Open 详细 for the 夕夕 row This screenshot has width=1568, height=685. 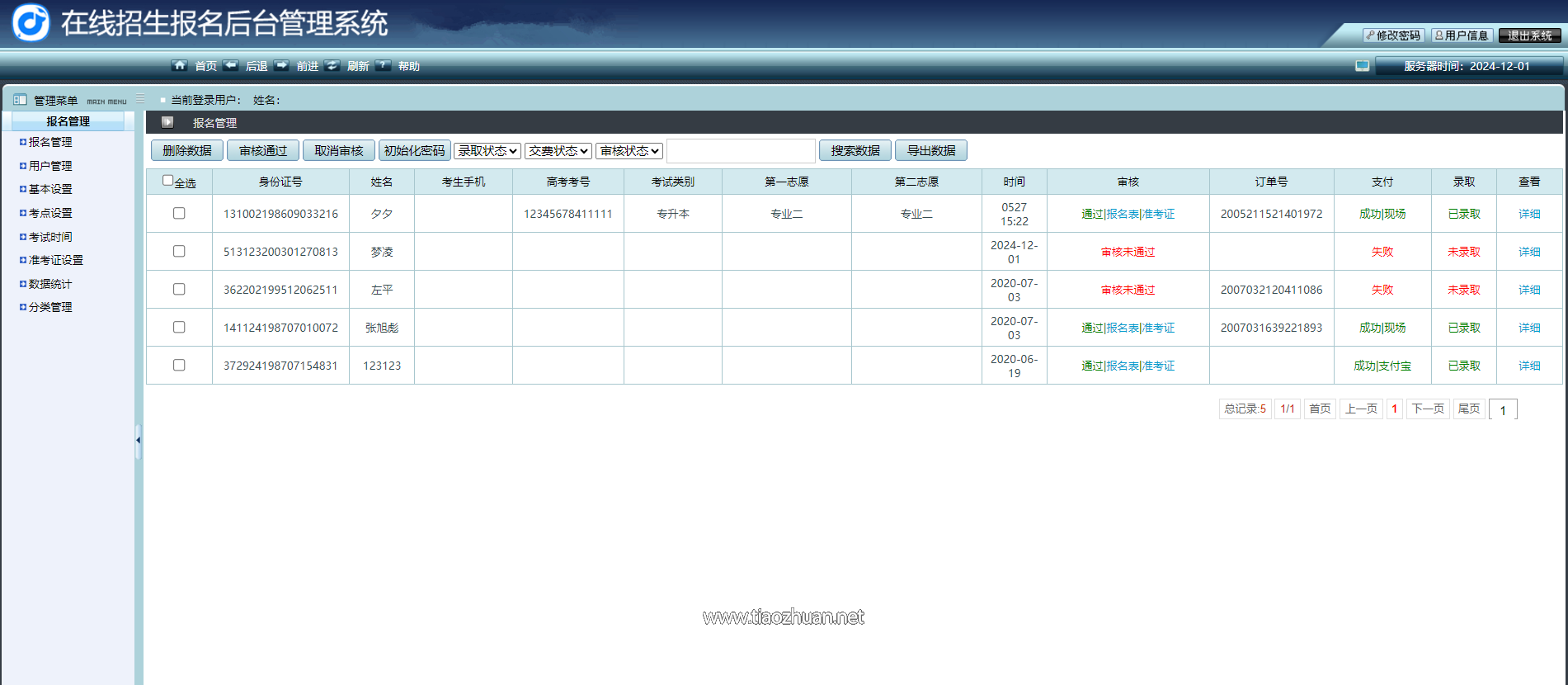[x=1529, y=214]
